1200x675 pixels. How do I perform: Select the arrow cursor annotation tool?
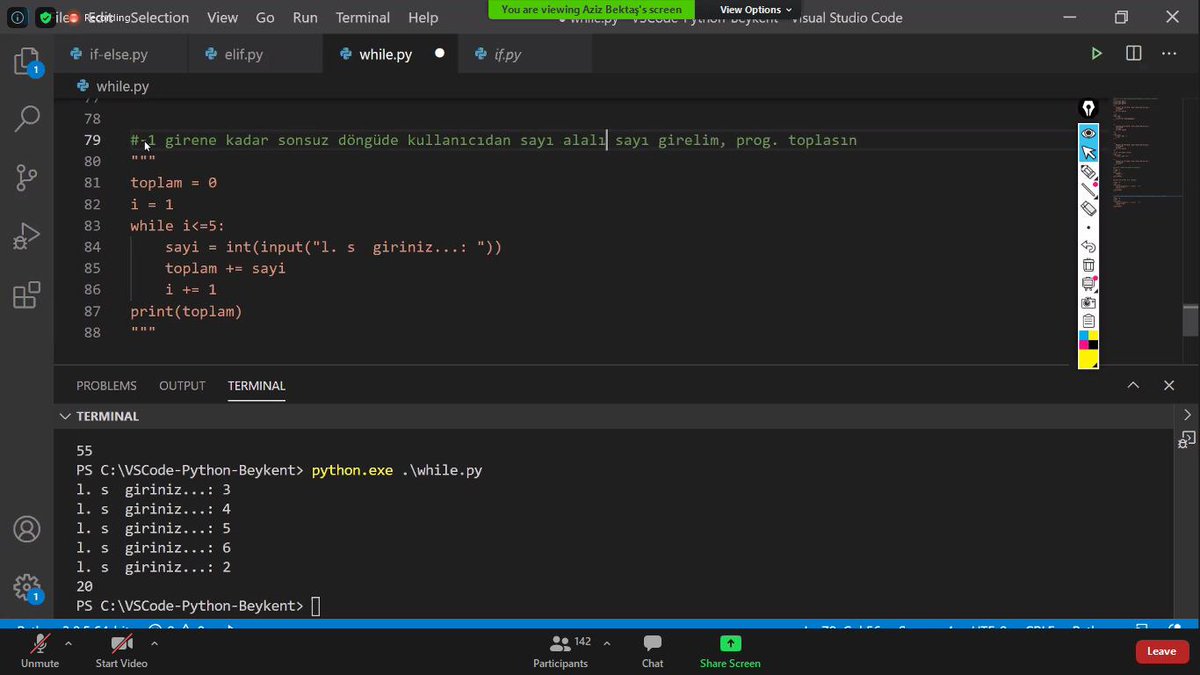1089,153
